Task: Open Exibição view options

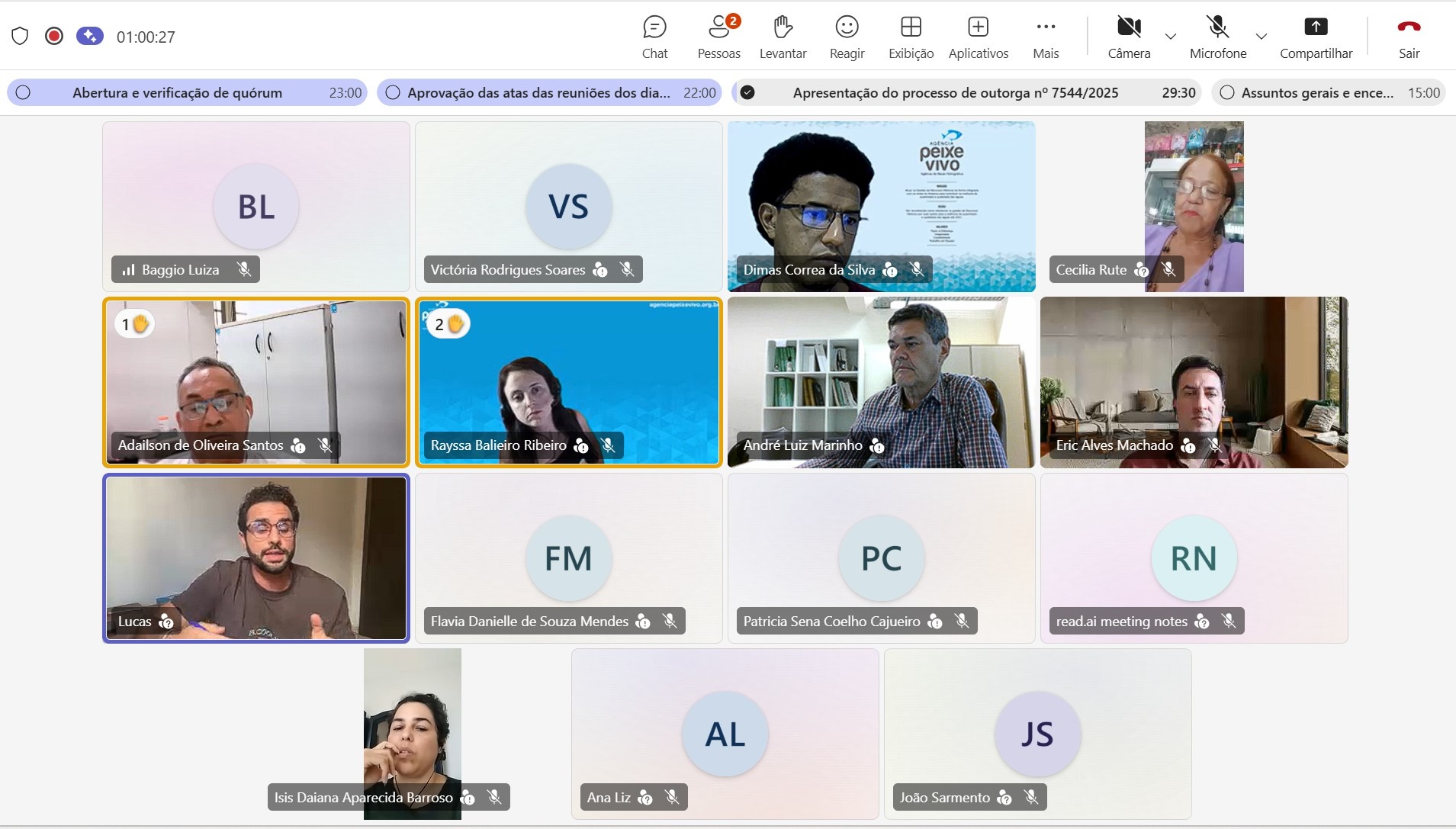Action: pyautogui.click(x=911, y=37)
